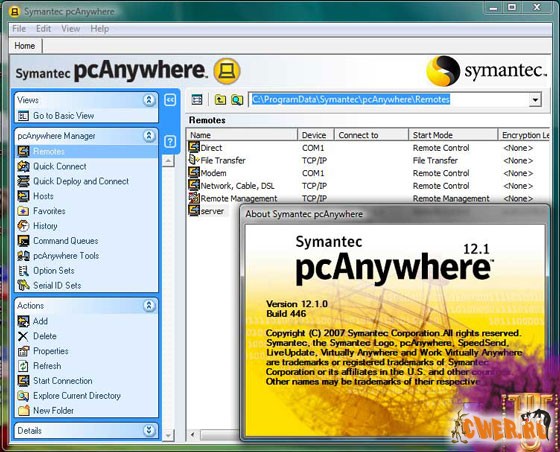Click the New Folder icon
This screenshot has height=452, width=560.
[23, 411]
